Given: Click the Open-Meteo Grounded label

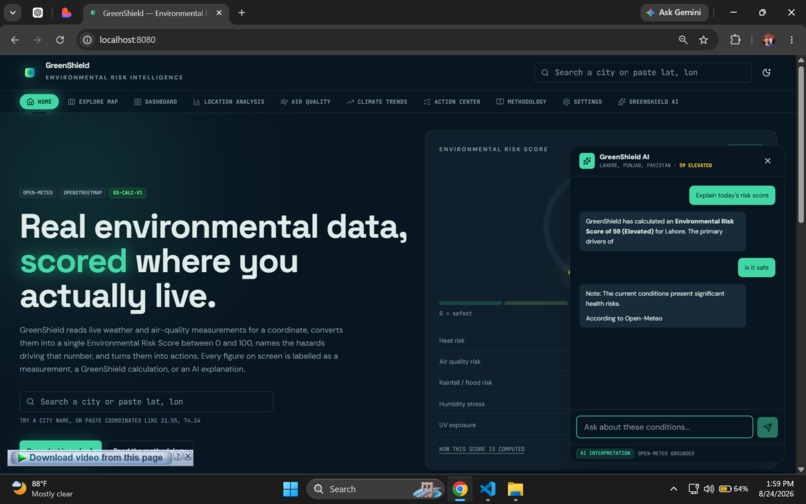Looking at the screenshot, I should pos(666,453).
